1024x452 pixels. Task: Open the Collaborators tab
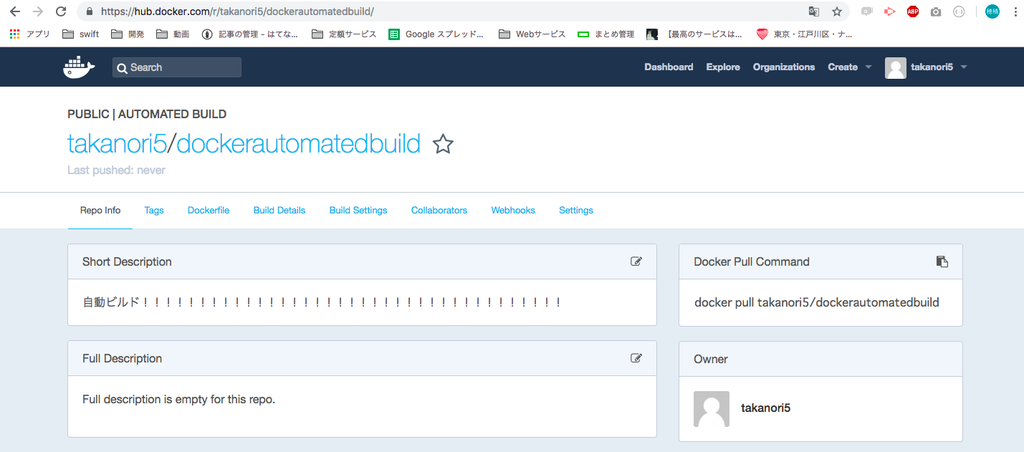[439, 210]
